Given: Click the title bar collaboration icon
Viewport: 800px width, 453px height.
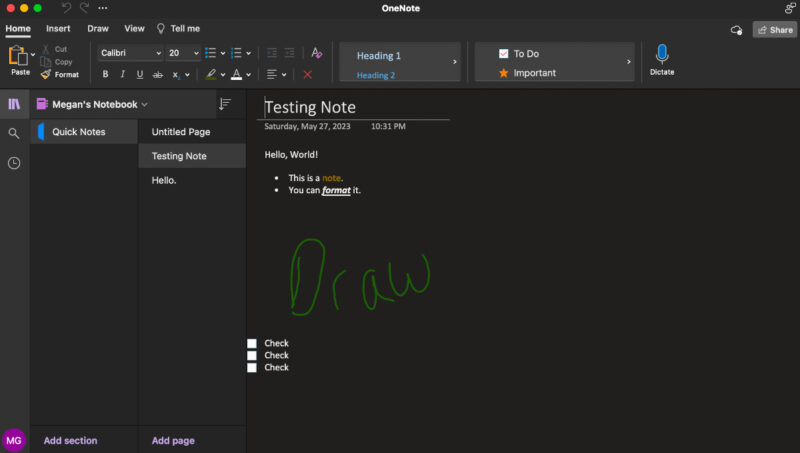Looking at the screenshot, I should (790, 8).
